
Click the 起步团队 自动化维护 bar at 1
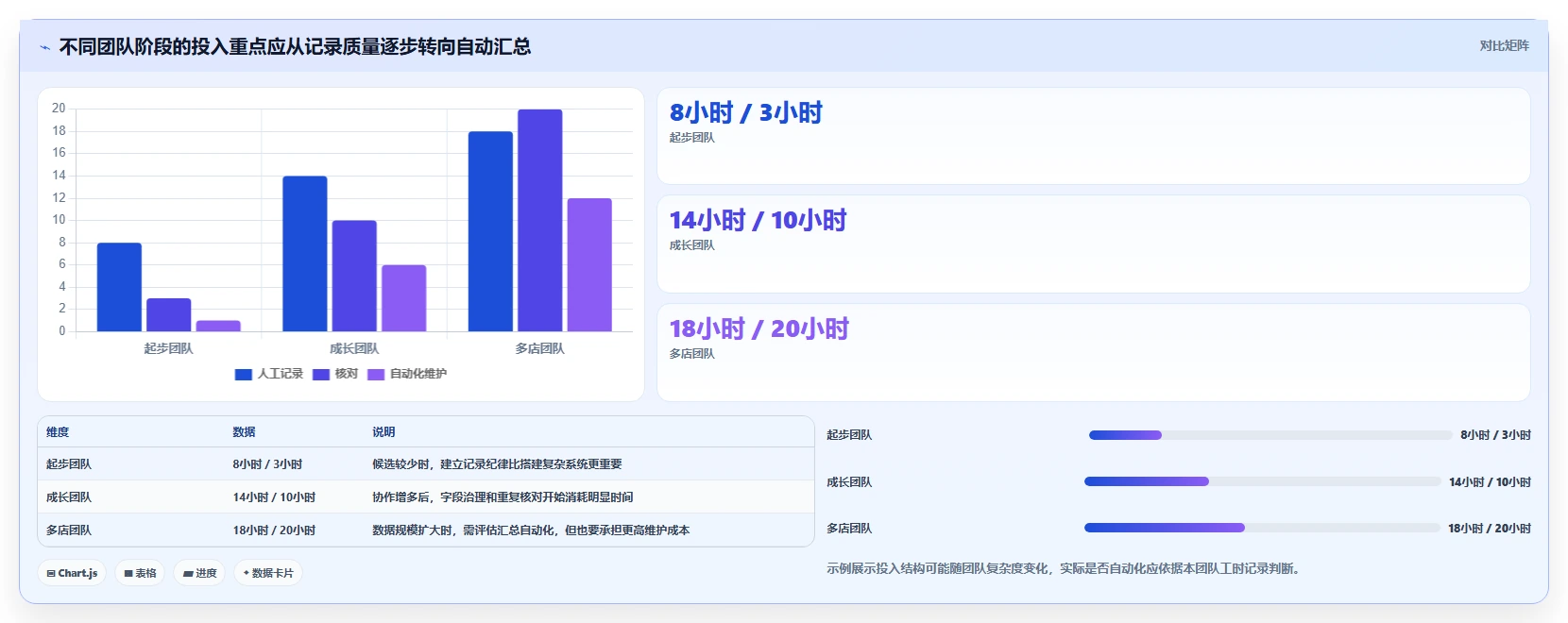[x=218, y=326]
